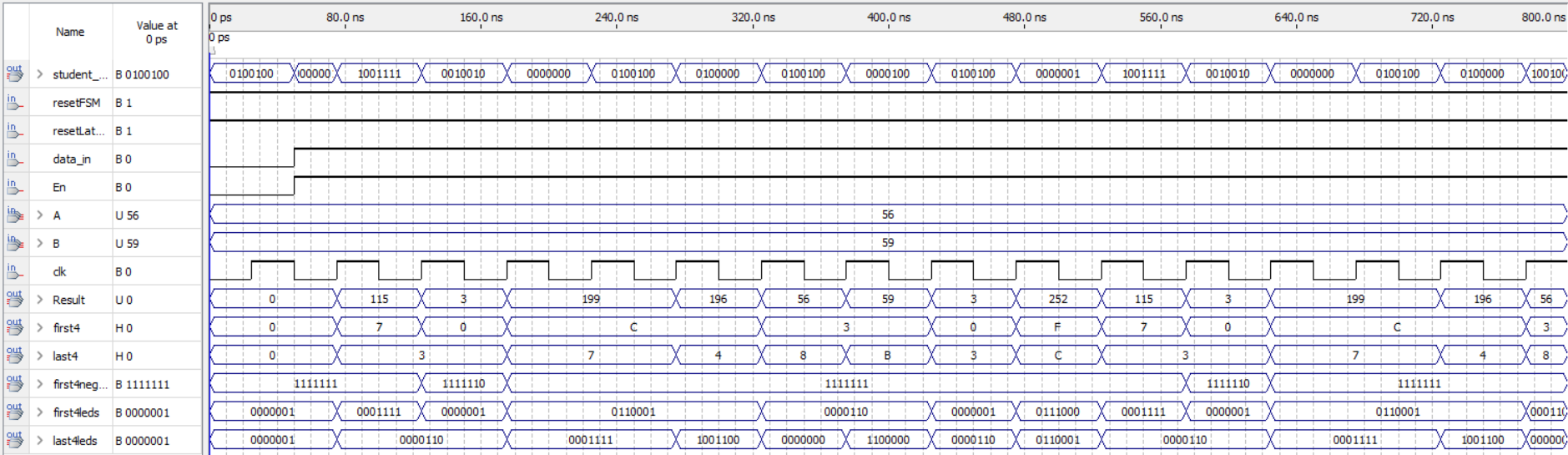Click the A value U 56

point(127,215)
